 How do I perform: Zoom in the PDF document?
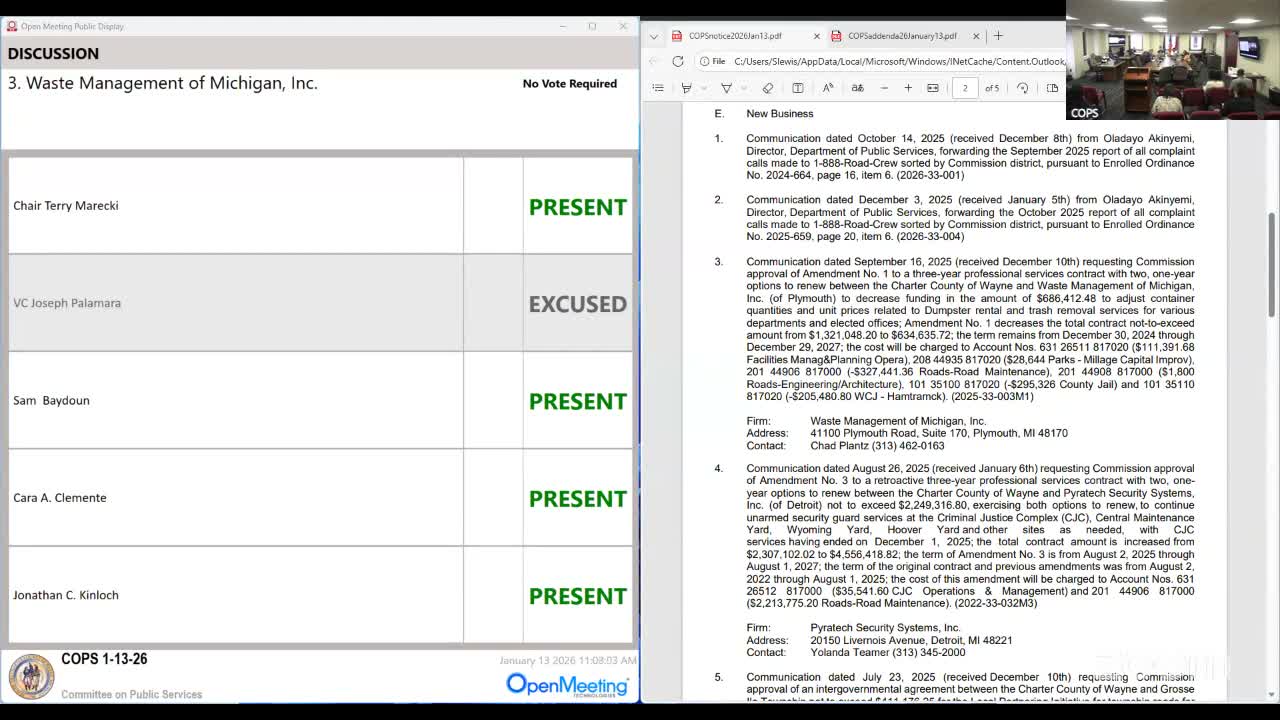coord(908,88)
